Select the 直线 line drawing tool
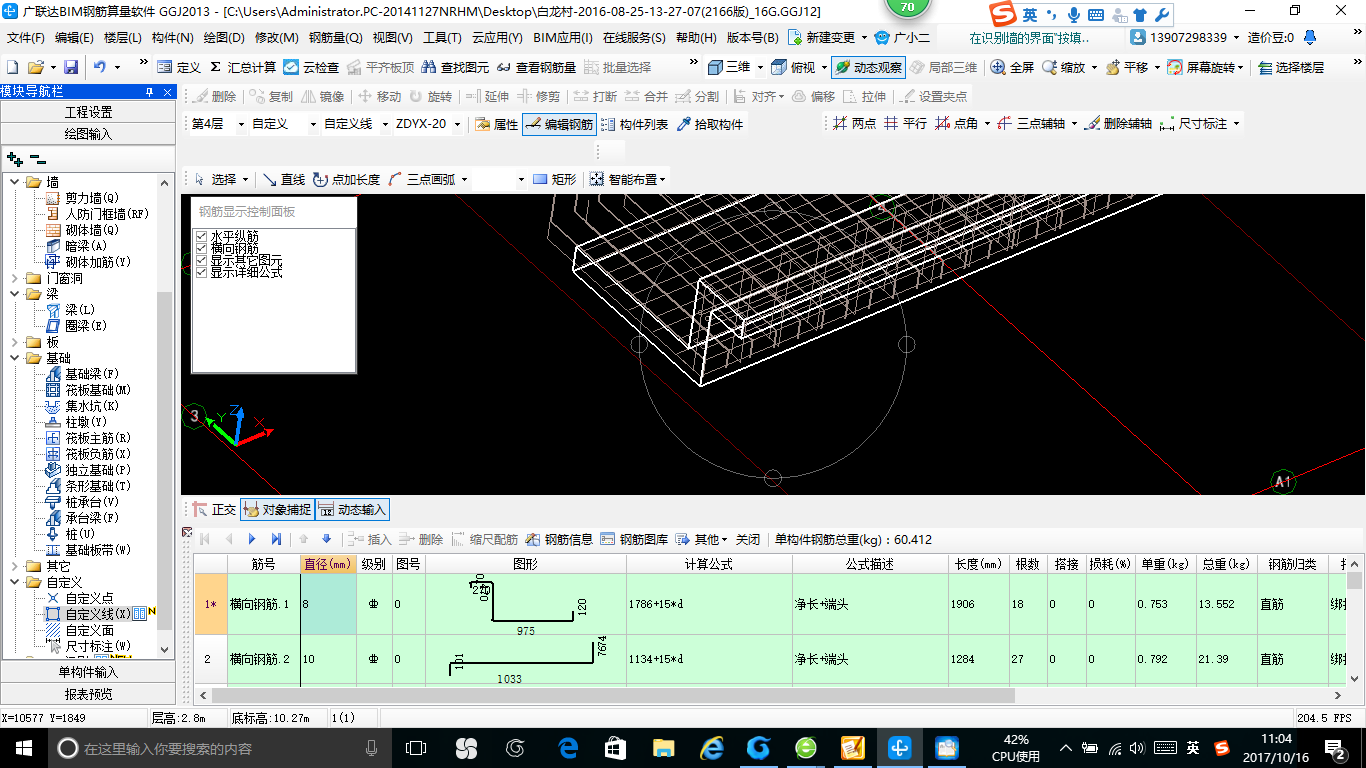The image size is (1366, 768). [284, 179]
